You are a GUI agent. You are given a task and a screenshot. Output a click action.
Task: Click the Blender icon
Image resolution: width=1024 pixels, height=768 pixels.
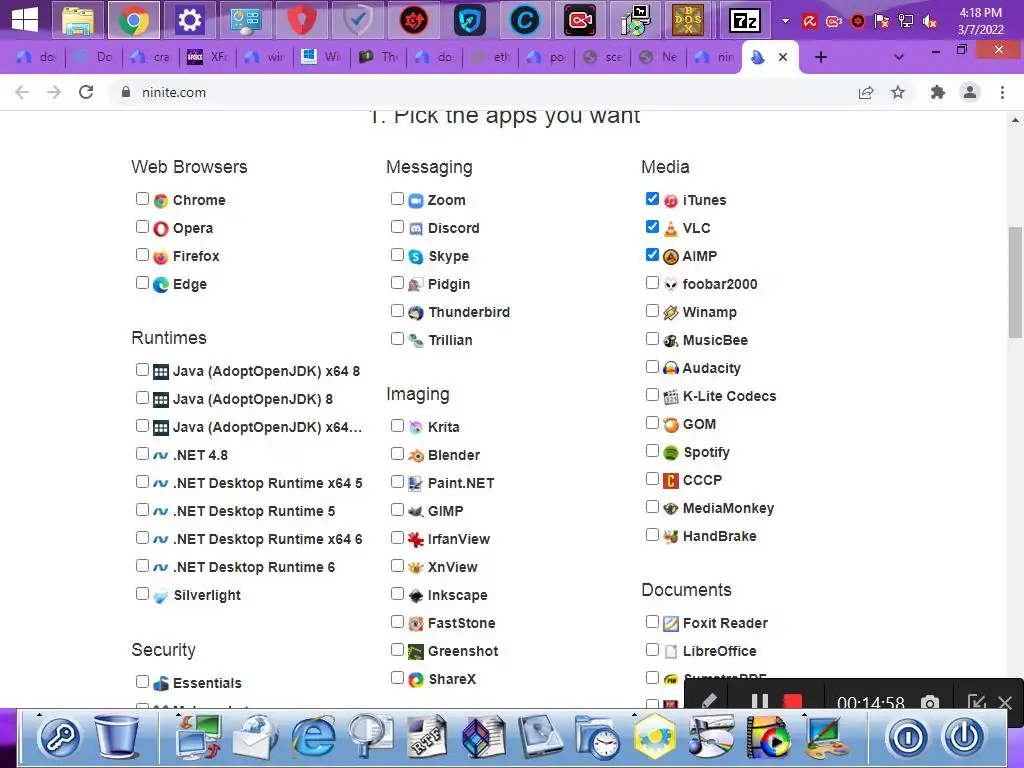416,455
